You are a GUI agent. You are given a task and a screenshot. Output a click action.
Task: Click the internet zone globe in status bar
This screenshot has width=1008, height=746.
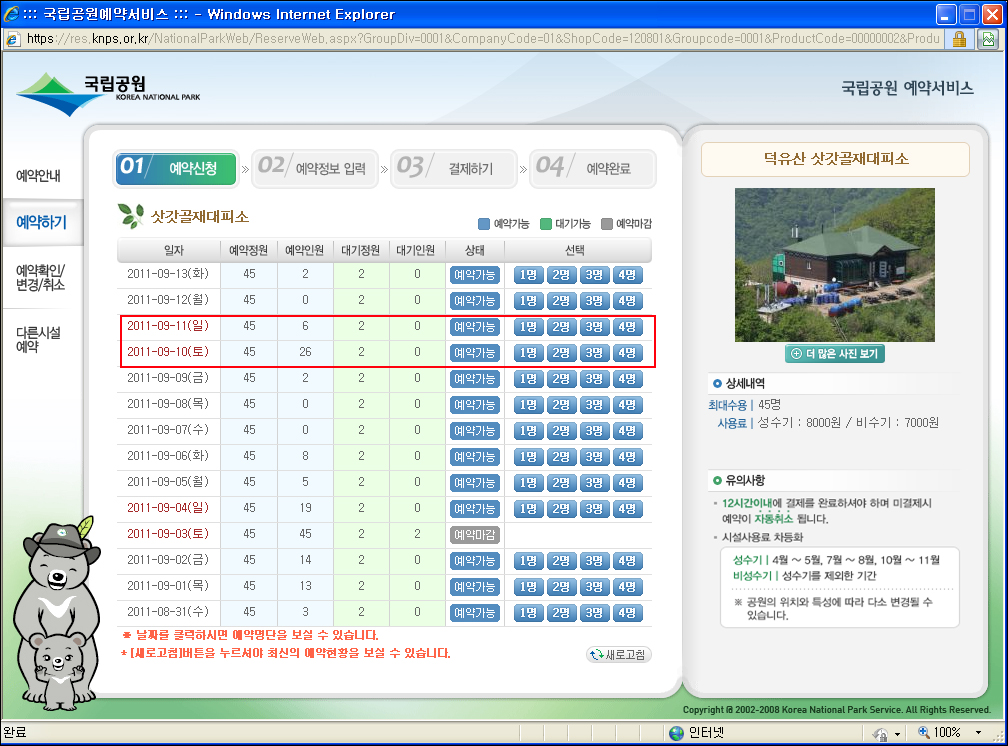tap(676, 732)
